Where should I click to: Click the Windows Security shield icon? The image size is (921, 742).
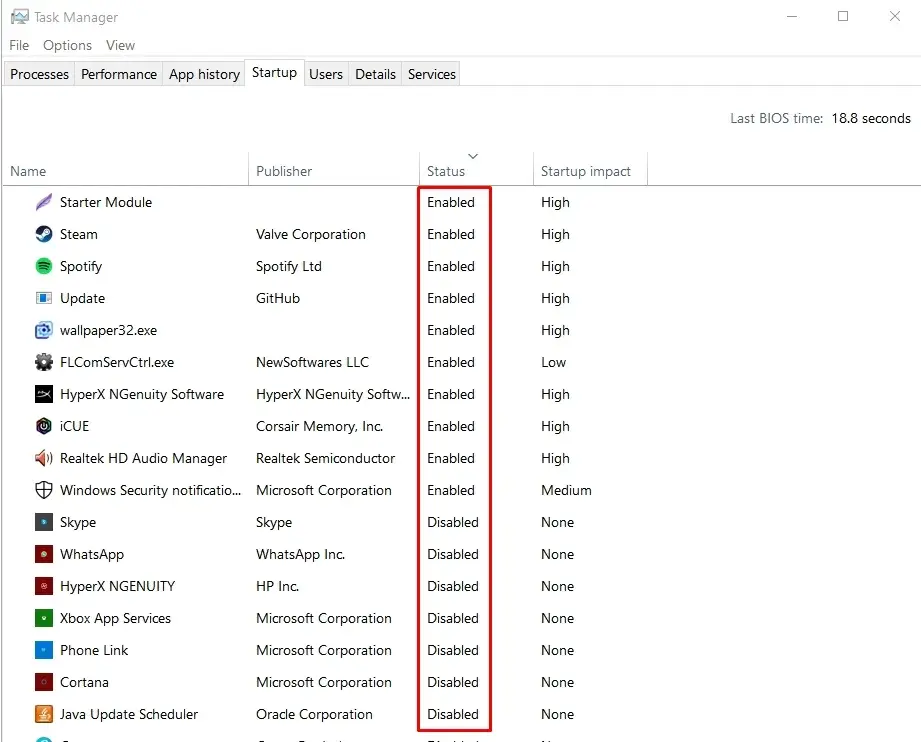click(x=43, y=490)
